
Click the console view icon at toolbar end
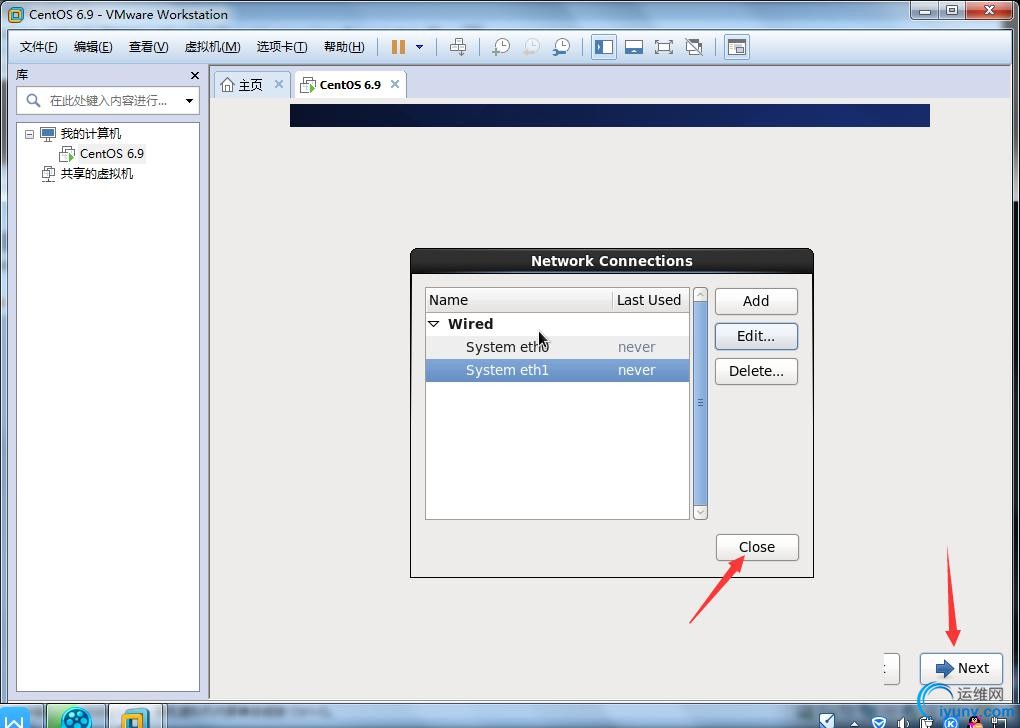736,47
